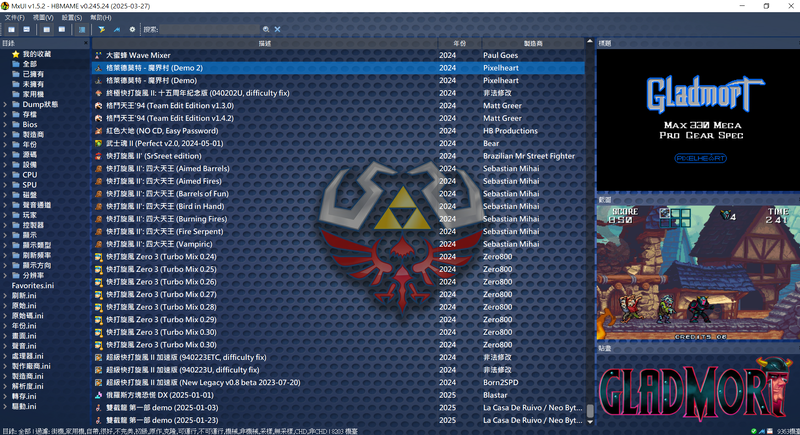Open the 視圖(V) menu

pos(43,17)
